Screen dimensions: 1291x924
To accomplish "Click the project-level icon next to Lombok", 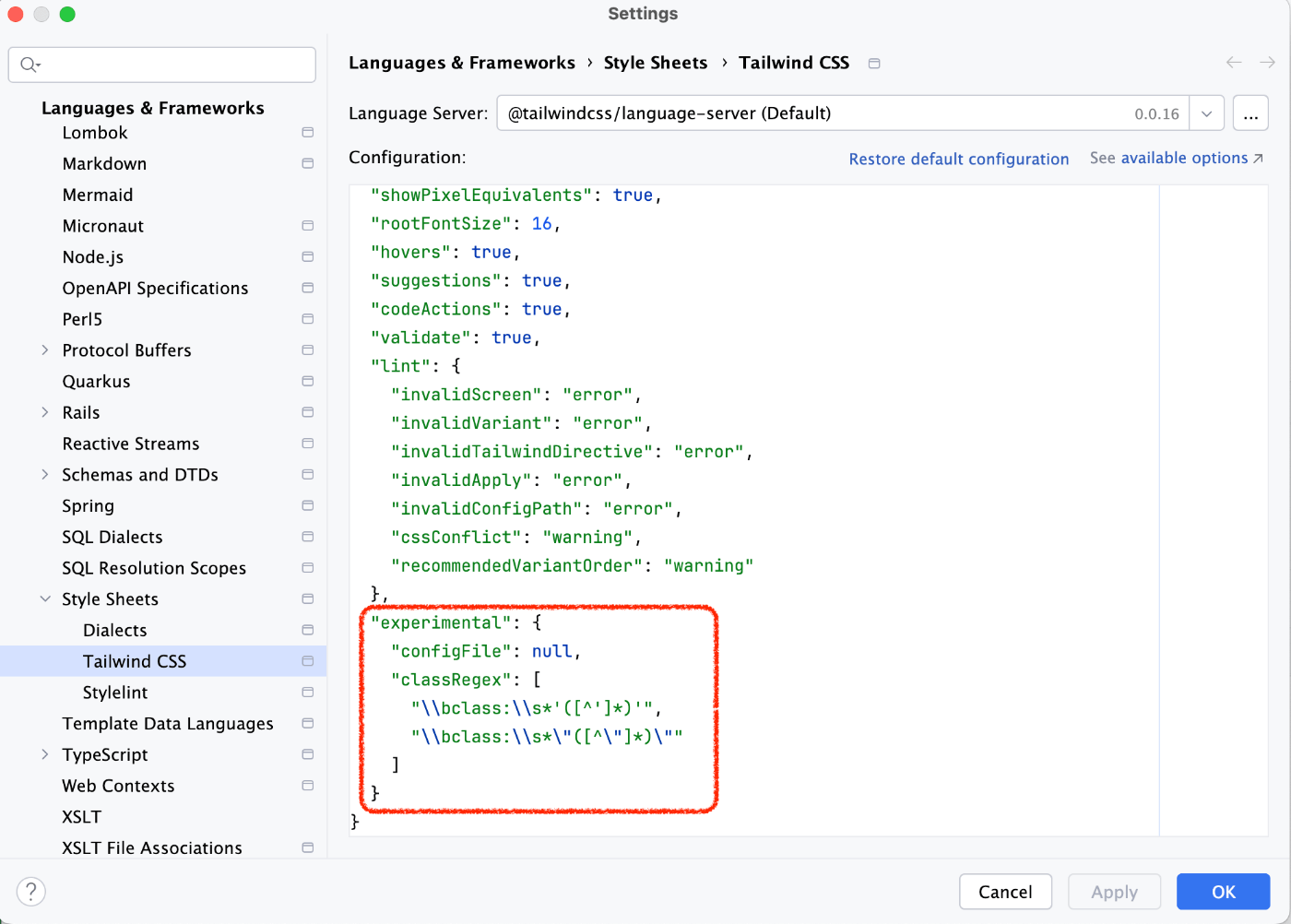I will (x=308, y=133).
